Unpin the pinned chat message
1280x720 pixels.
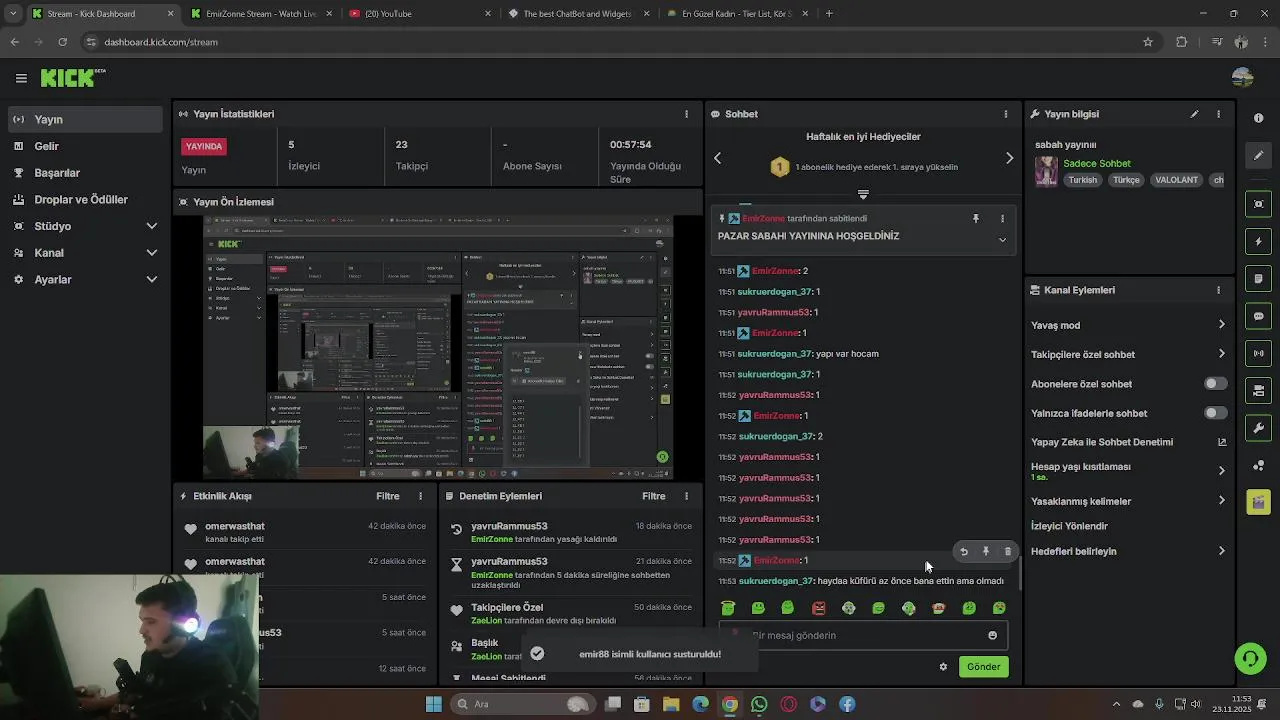[x=976, y=218]
